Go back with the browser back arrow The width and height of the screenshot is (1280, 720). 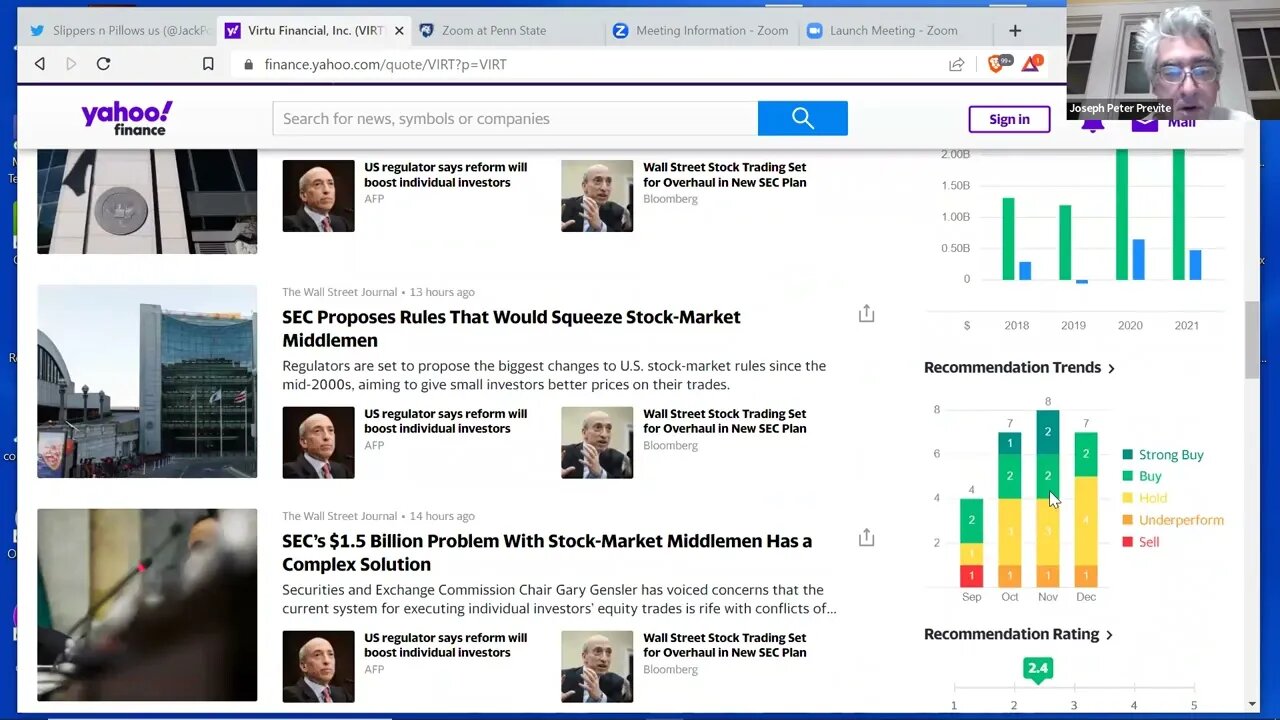(x=40, y=64)
